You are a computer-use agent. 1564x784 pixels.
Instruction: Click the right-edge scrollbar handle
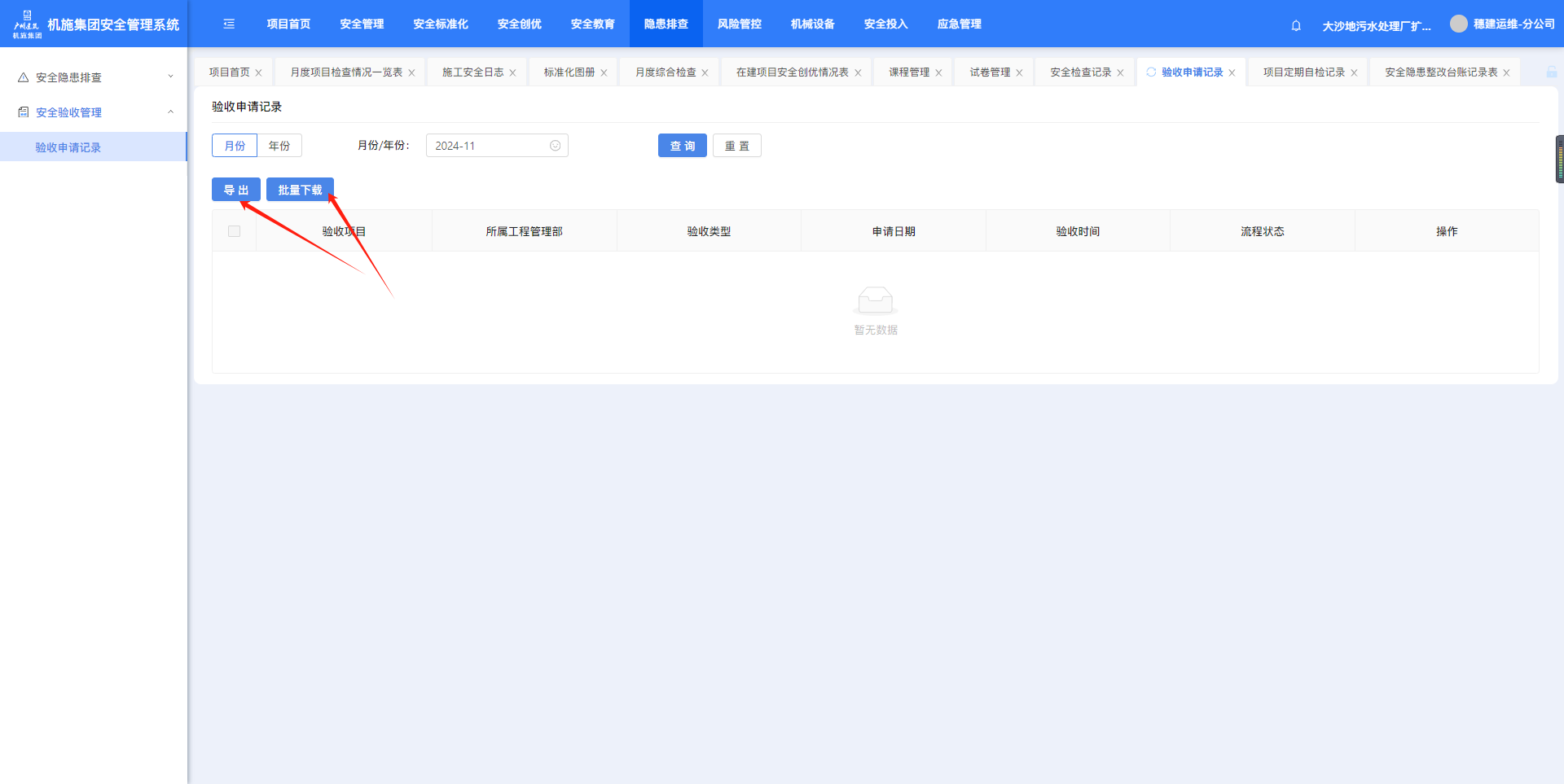(x=1559, y=160)
